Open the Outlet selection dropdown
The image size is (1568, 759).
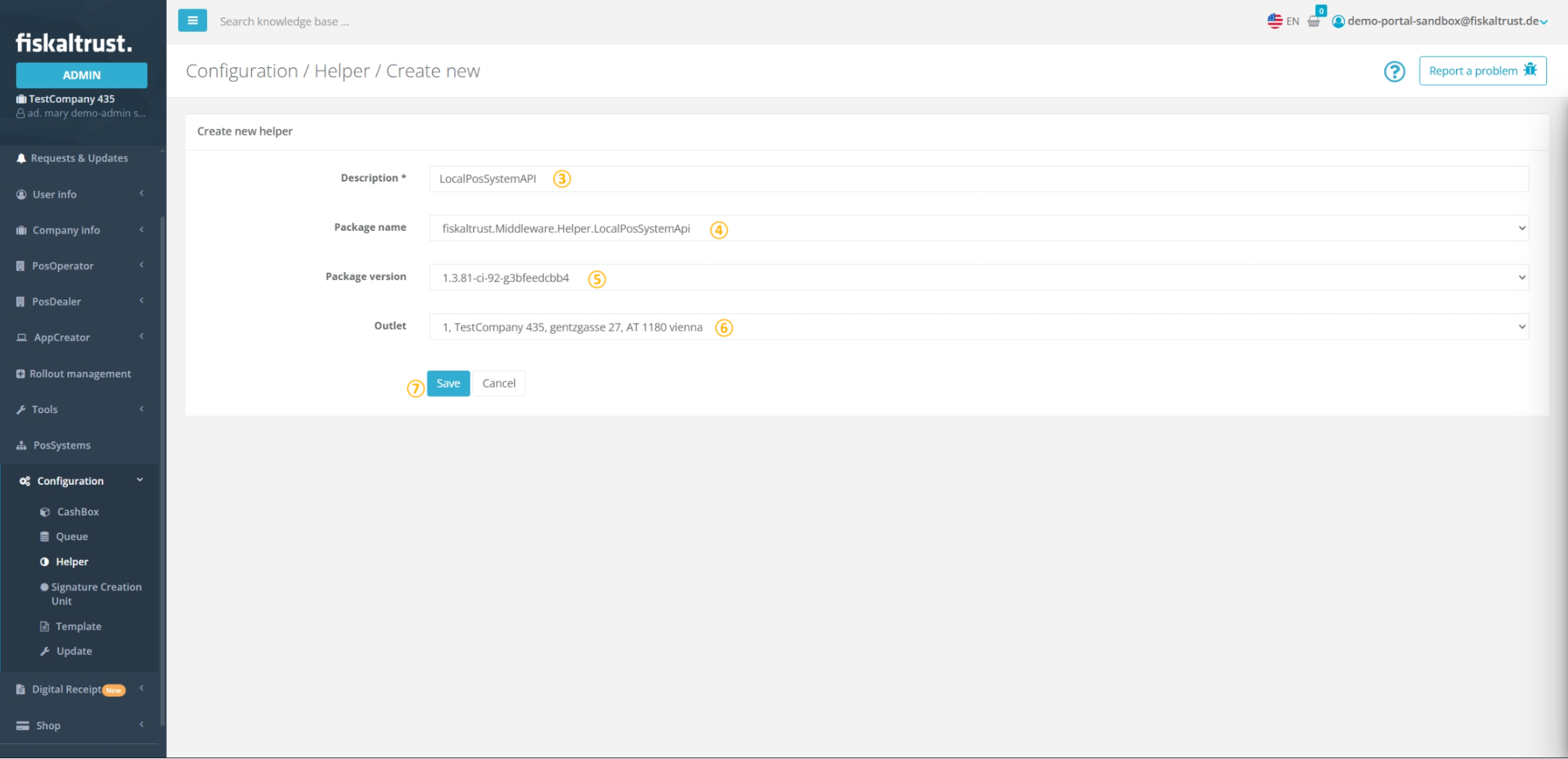[978, 327]
